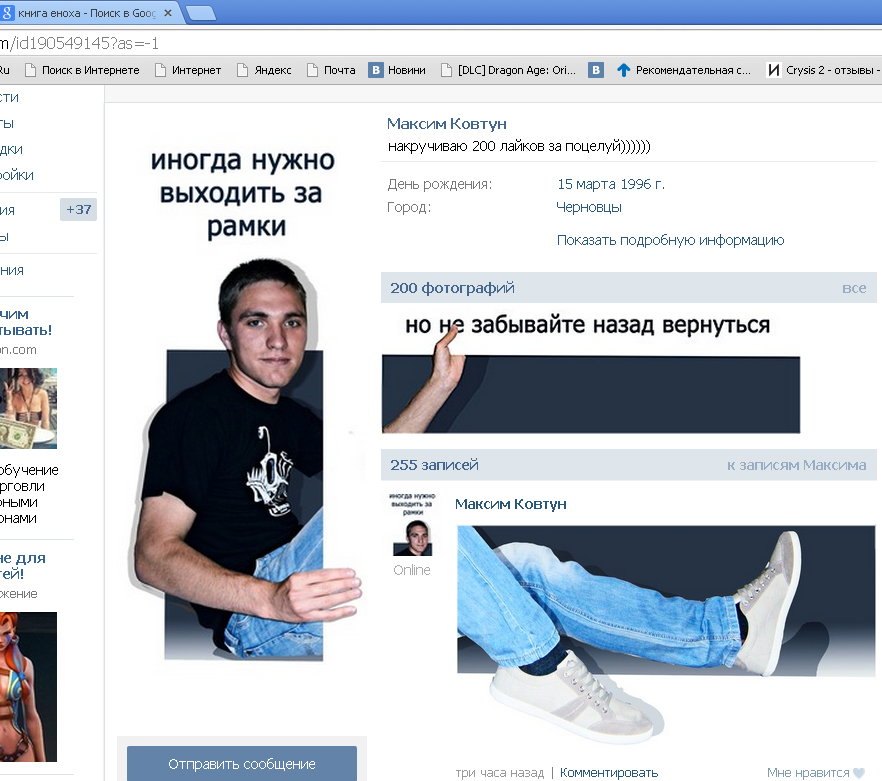Click the Google favicon on the browser tab
Screen dimensions: 882x781
(8, 11)
